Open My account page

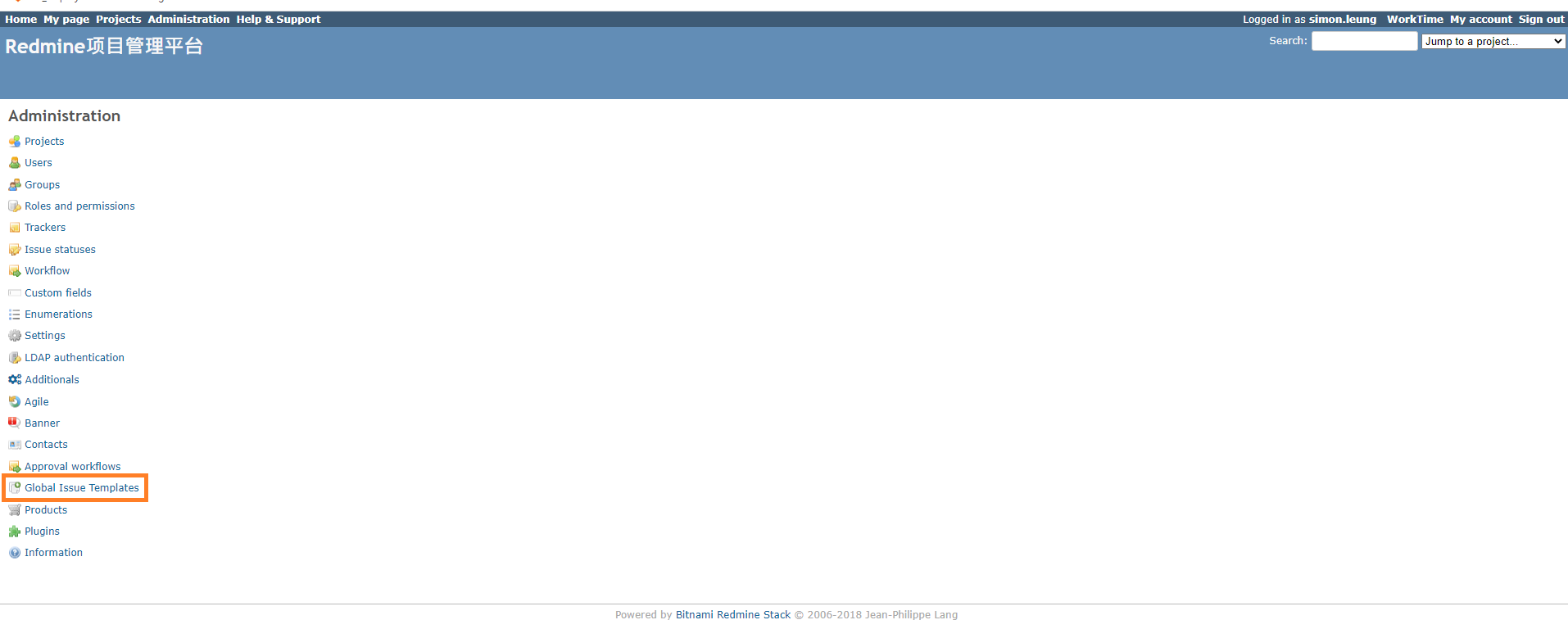pos(1481,19)
